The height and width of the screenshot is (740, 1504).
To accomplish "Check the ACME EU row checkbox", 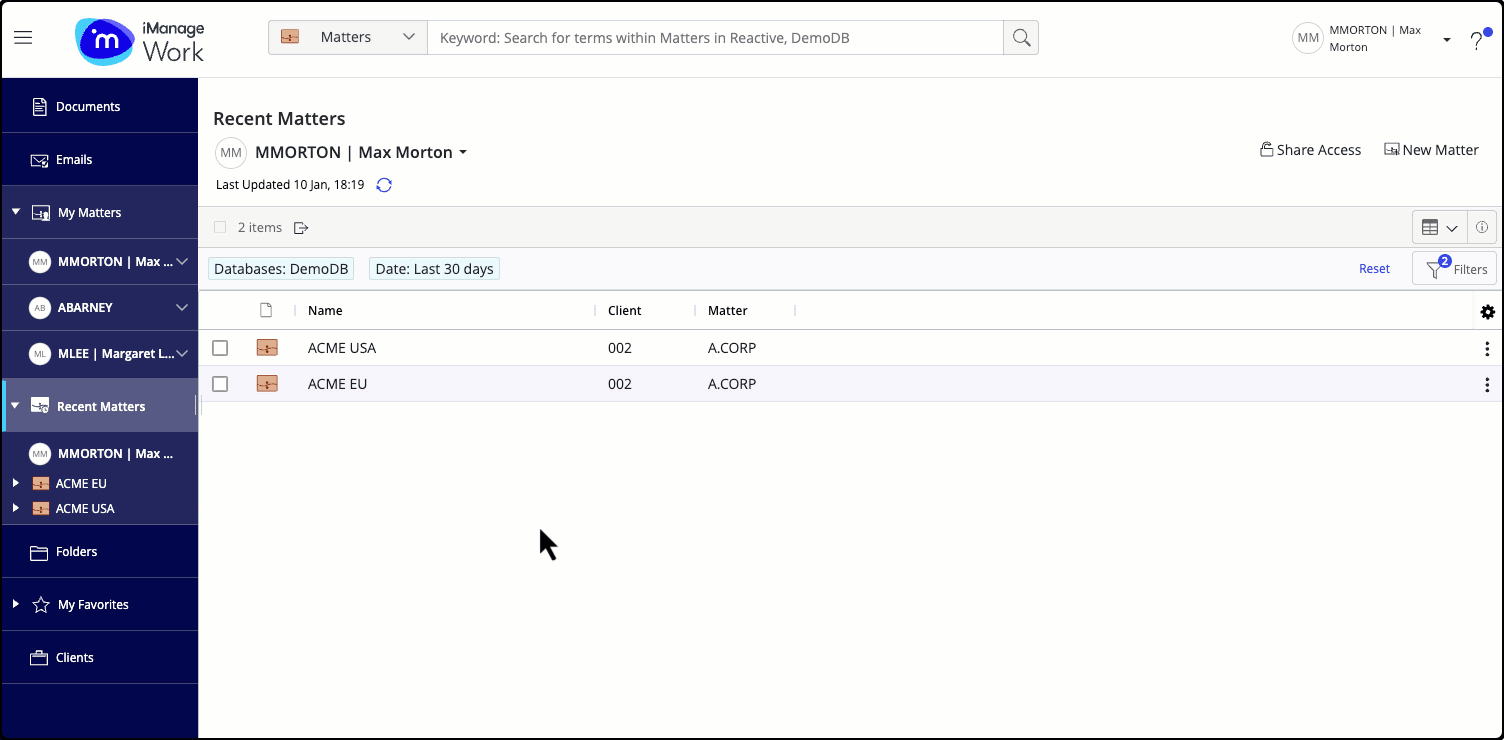I will 220,384.
